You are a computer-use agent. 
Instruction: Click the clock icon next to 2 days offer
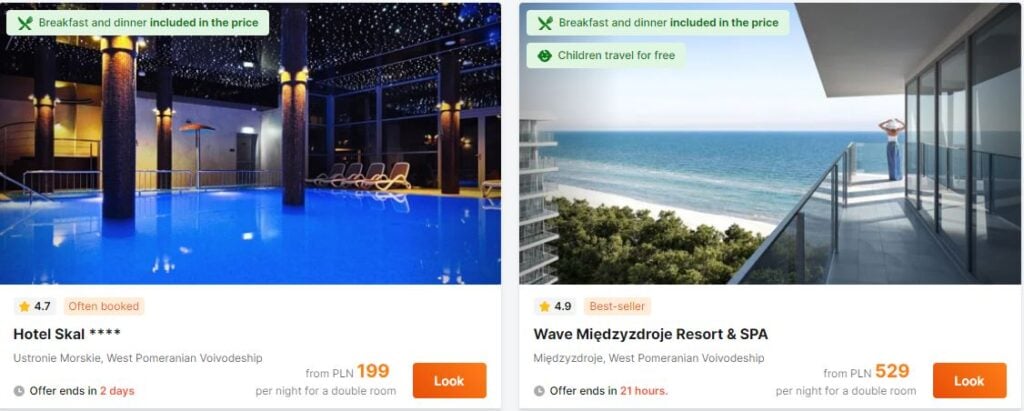(x=19, y=391)
